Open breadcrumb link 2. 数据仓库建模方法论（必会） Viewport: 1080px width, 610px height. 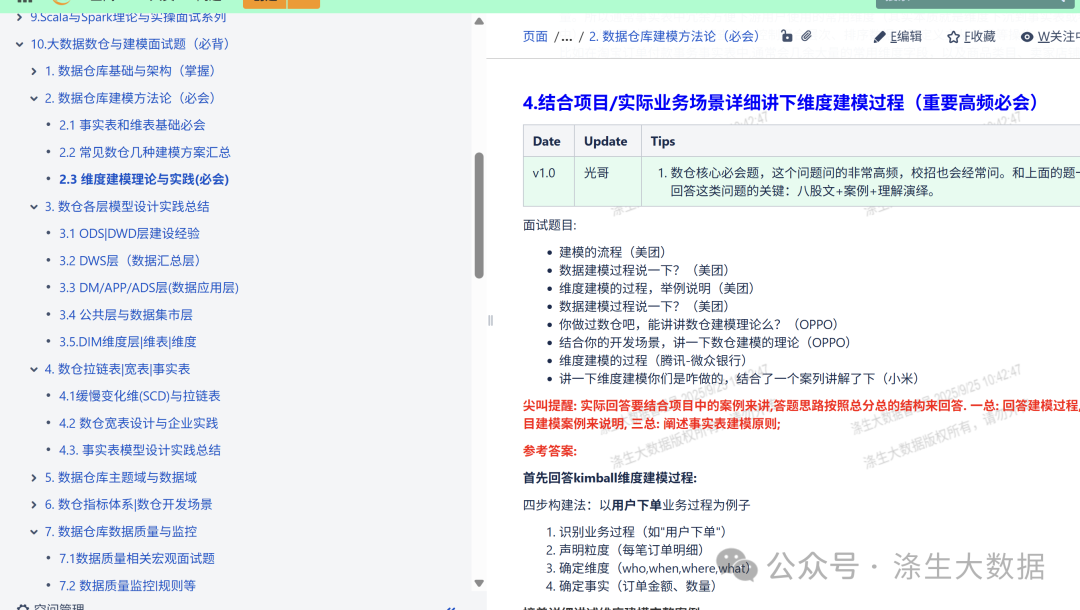point(674,36)
